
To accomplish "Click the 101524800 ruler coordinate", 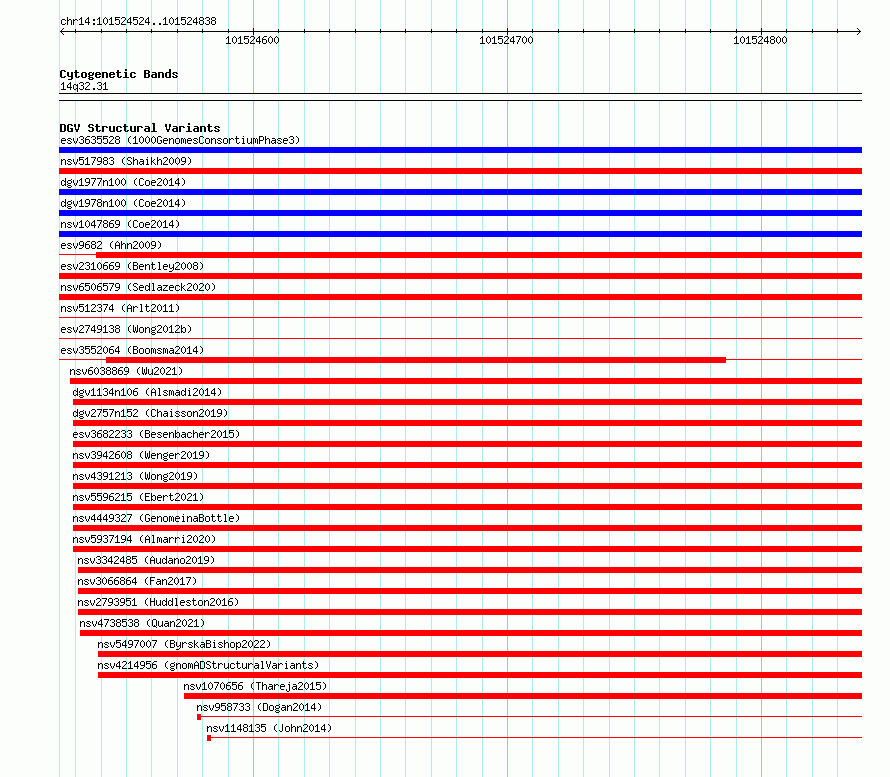I will click(x=760, y=40).
